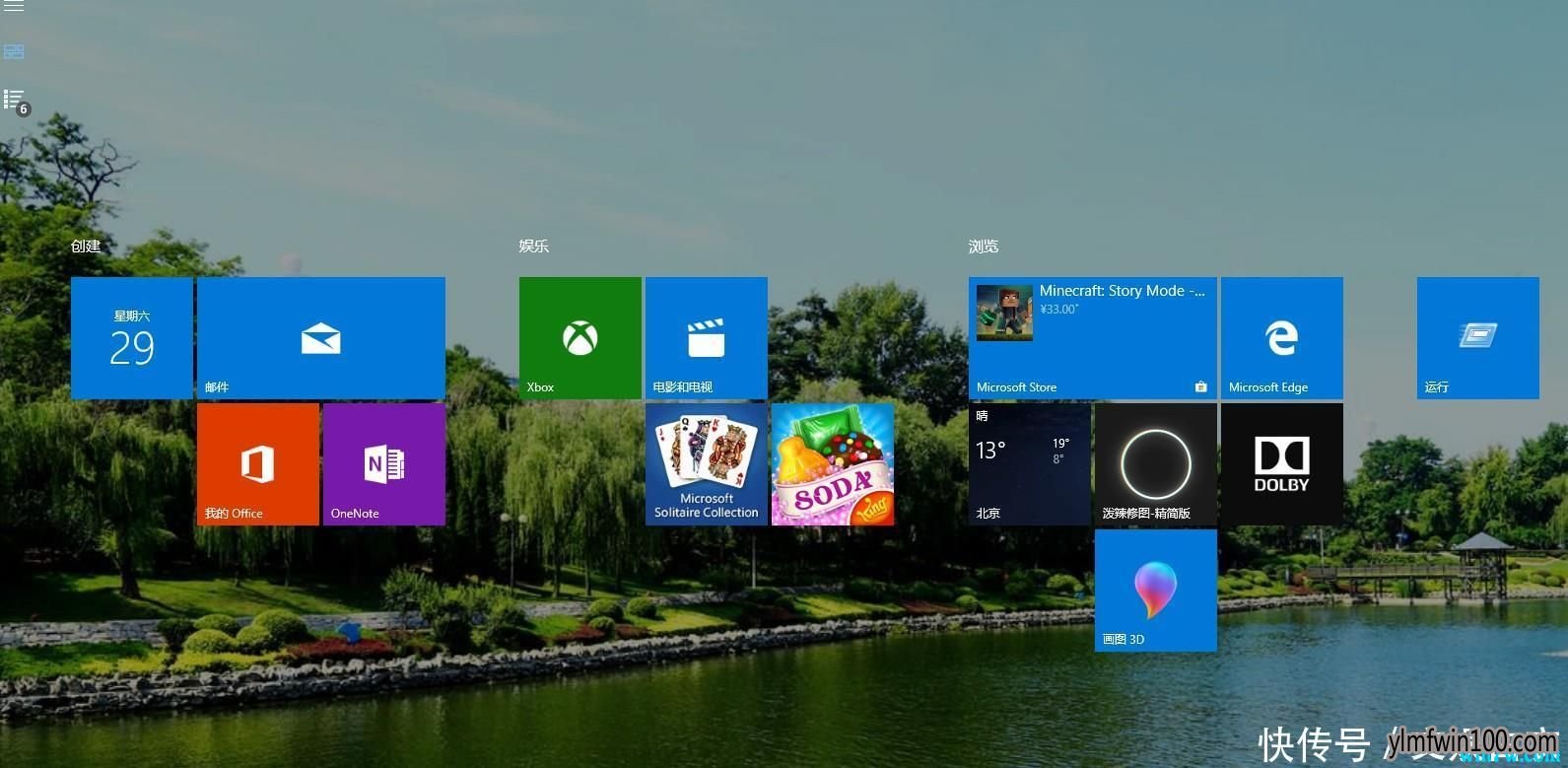The width and height of the screenshot is (1568, 768).
Task: Launch the Xbox tile
Action: 580,338
